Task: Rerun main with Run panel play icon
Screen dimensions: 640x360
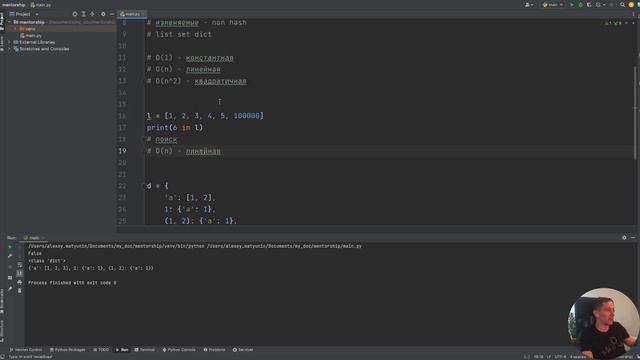Action: (10, 247)
